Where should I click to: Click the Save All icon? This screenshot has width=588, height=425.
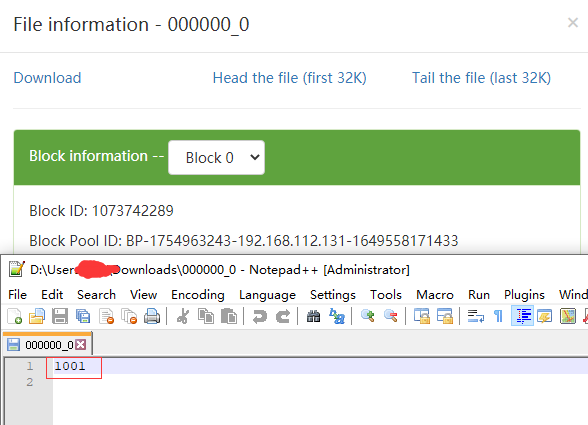[x=83, y=316]
